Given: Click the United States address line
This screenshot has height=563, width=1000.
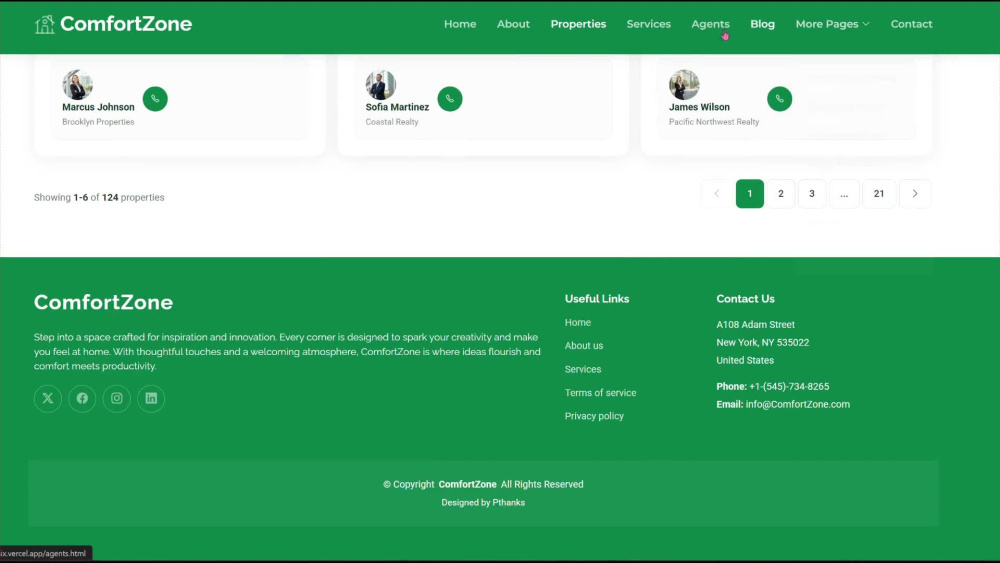Looking at the screenshot, I should pyautogui.click(x=745, y=360).
